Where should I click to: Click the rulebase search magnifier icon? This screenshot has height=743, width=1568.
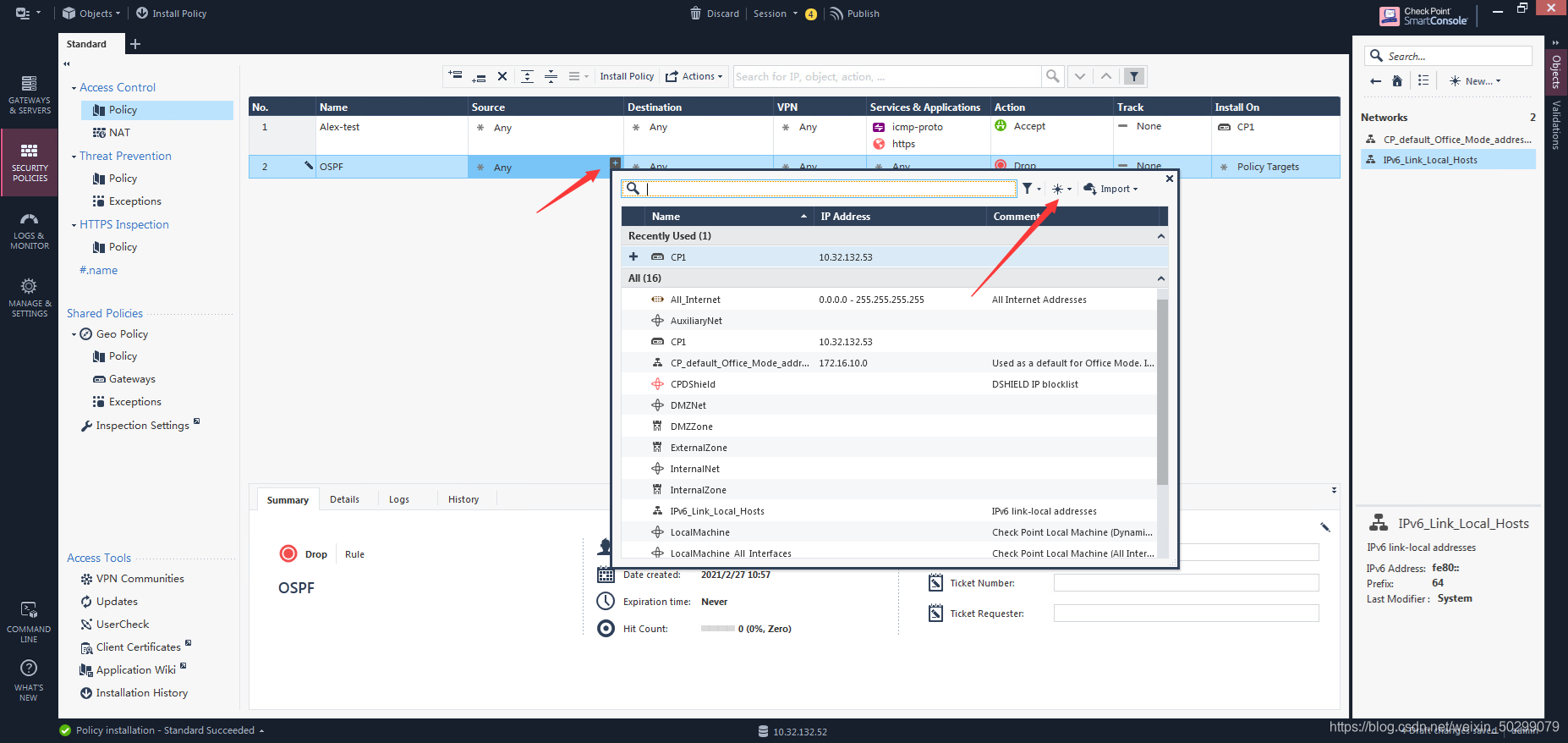[x=1052, y=76]
